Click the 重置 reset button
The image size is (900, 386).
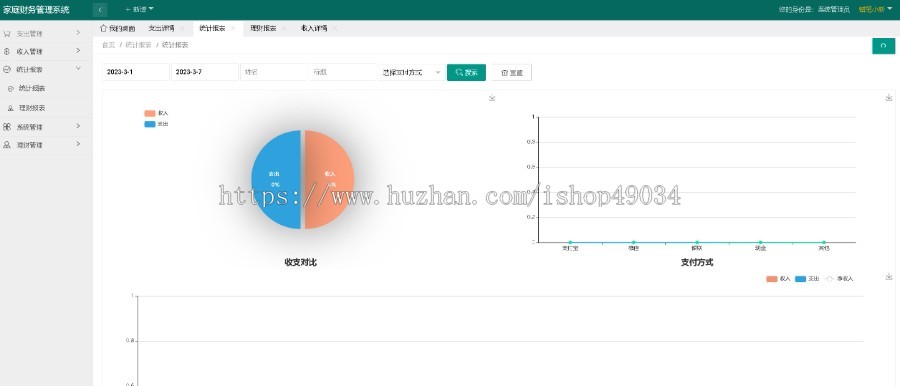tap(511, 72)
